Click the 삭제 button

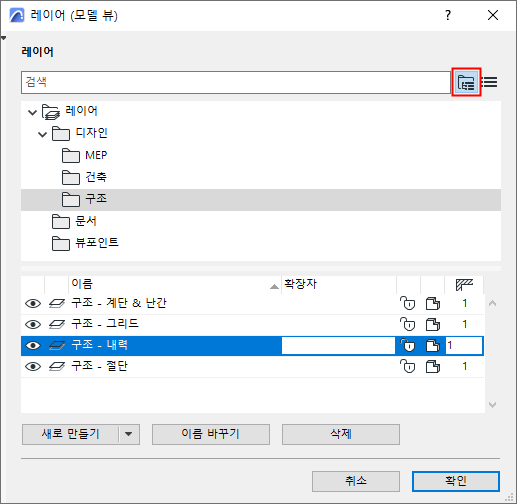pos(341,434)
